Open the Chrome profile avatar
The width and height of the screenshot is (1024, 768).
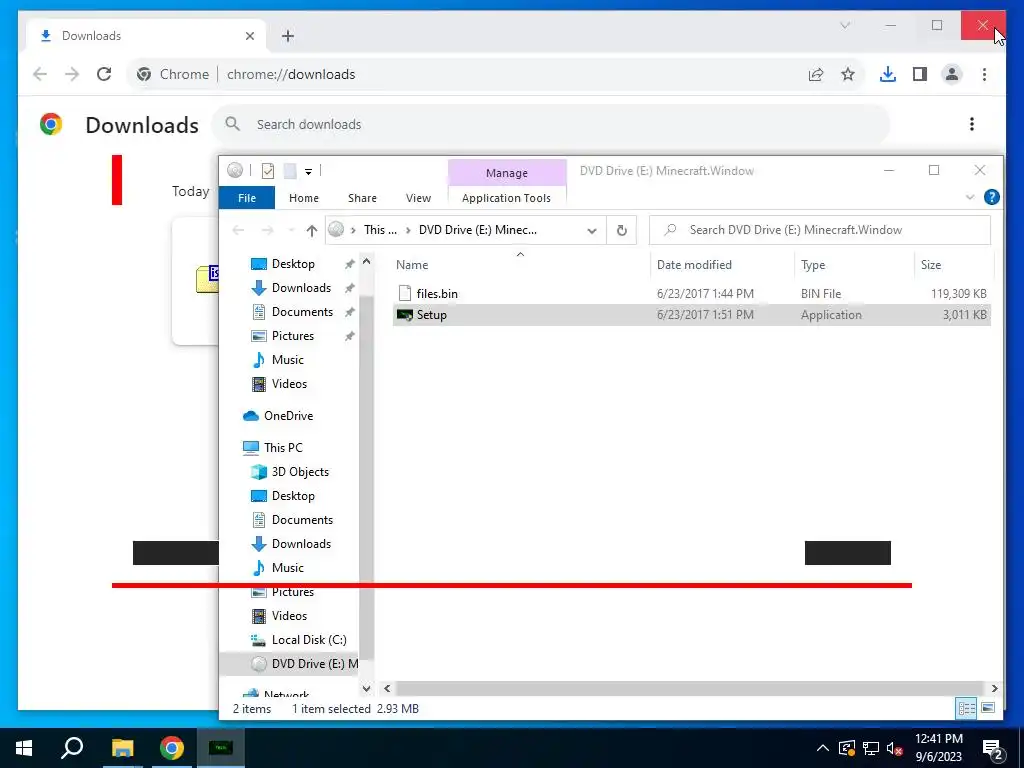click(952, 74)
